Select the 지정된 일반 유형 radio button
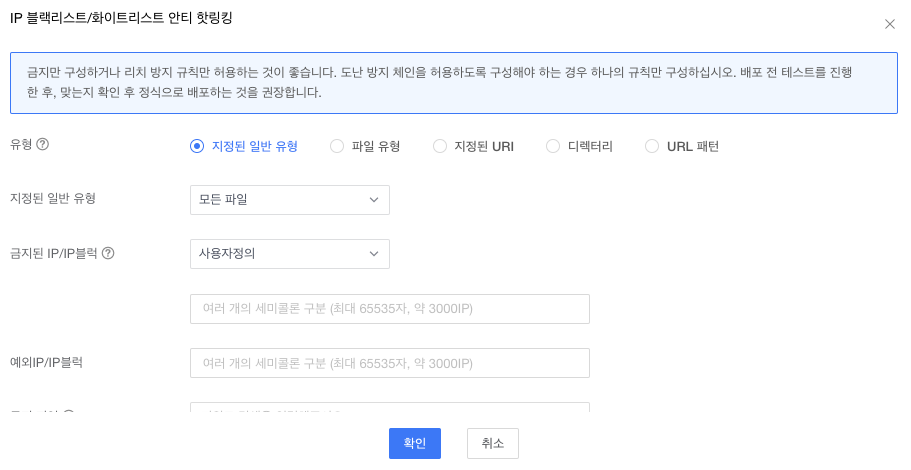The height and width of the screenshot is (470, 911). point(197,146)
